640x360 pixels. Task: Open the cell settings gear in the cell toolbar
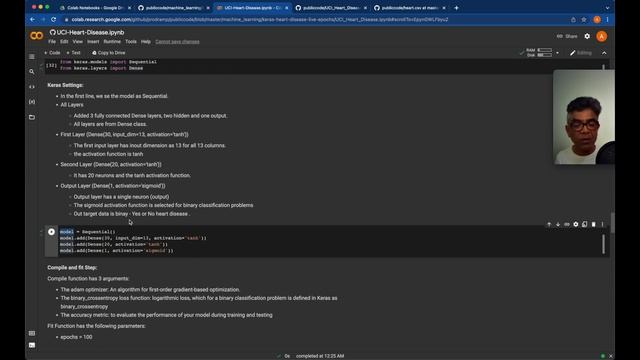click(x=576, y=224)
